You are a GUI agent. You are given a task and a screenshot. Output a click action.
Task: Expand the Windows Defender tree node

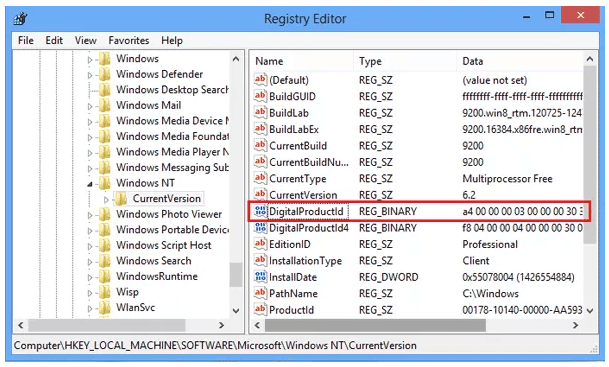pyautogui.click(x=90, y=75)
